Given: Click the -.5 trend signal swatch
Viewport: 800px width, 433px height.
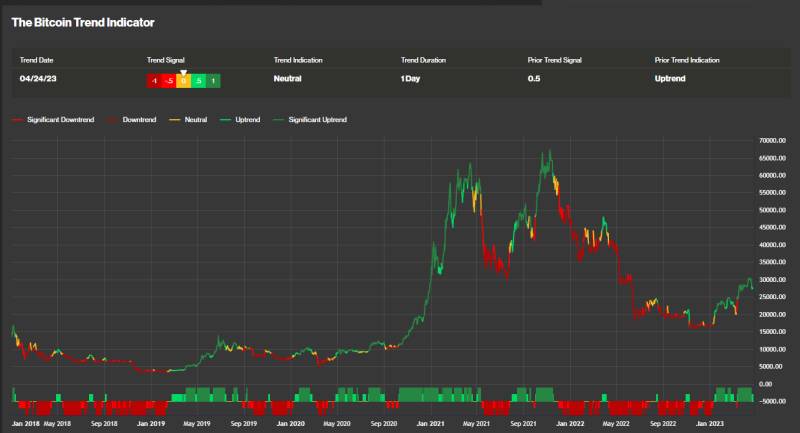Looking at the screenshot, I should (x=168, y=81).
